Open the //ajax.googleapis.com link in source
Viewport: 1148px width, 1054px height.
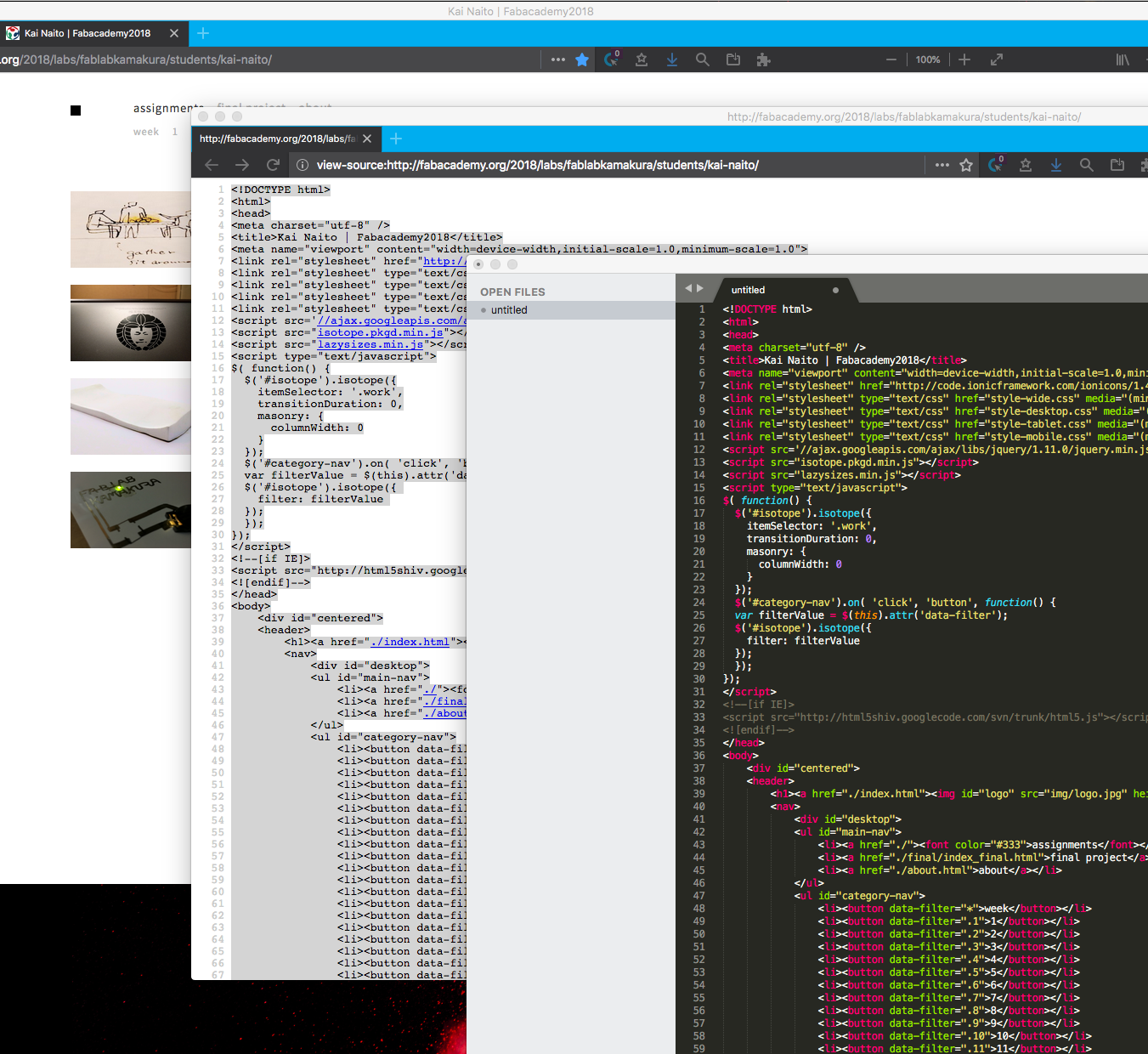391,320
